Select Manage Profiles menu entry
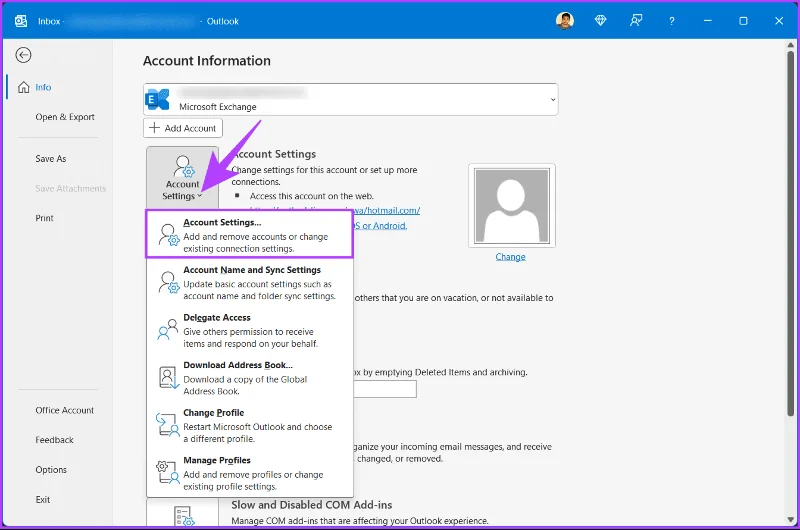This screenshot has height=530, width=800. pos(249,473)
